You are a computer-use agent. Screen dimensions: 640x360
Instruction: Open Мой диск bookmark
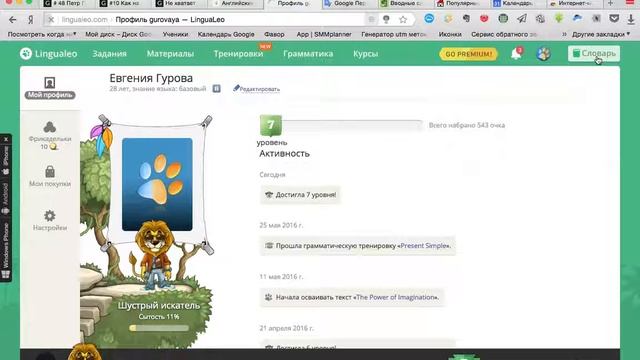118,35
